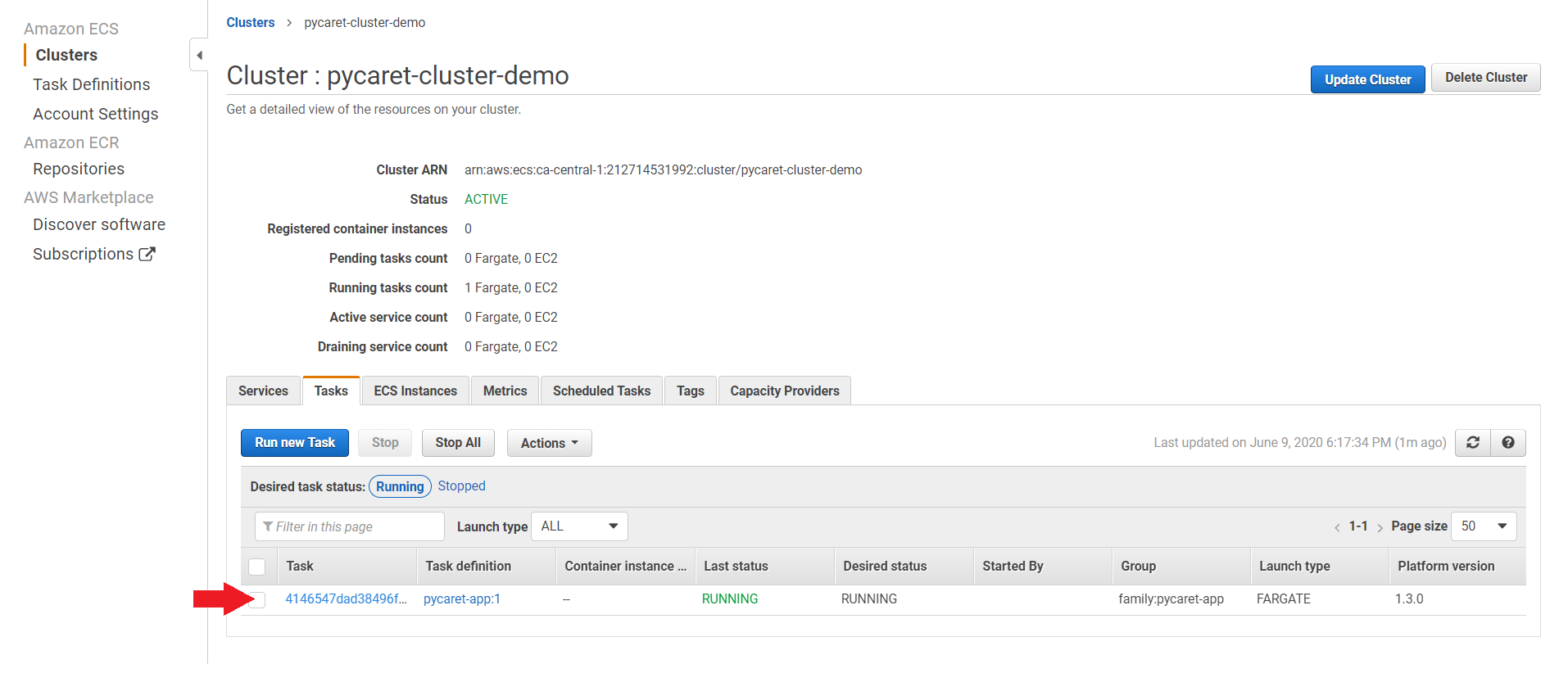
Task: Toggle the select-all tasks header checkbox
Action: [257, 567]
